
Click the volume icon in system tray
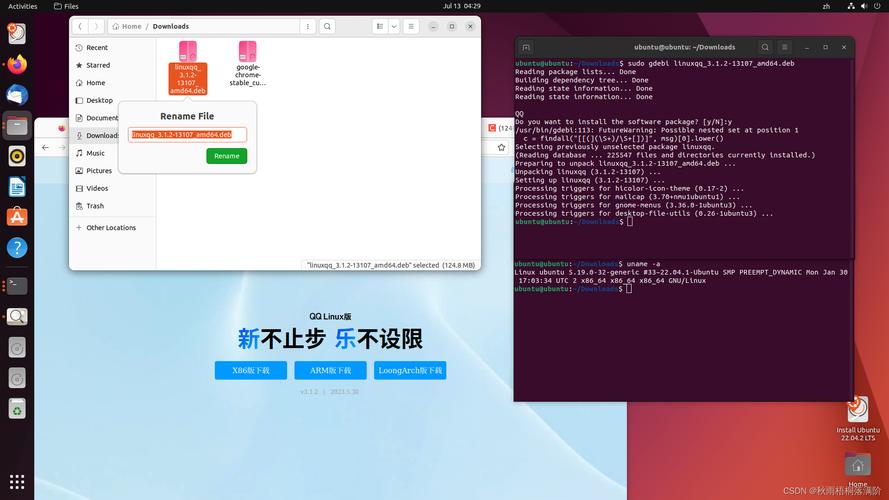(x=863, y=6)
